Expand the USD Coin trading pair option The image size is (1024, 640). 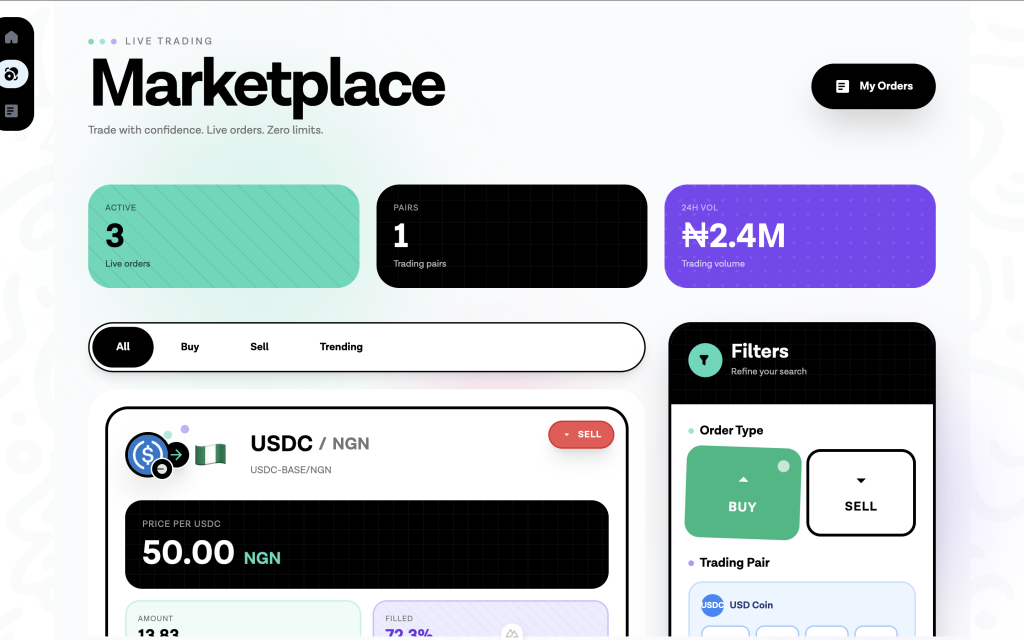[801, 604]
